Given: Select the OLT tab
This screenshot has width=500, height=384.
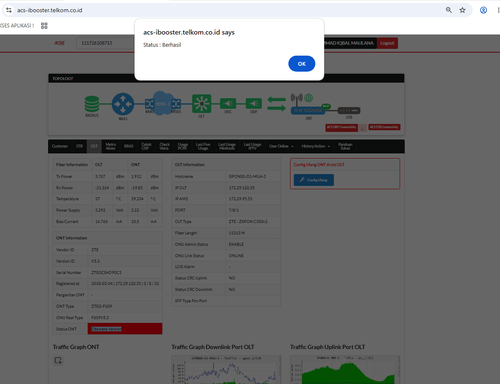Looking at the screenshot, I should tap(94, 146).
